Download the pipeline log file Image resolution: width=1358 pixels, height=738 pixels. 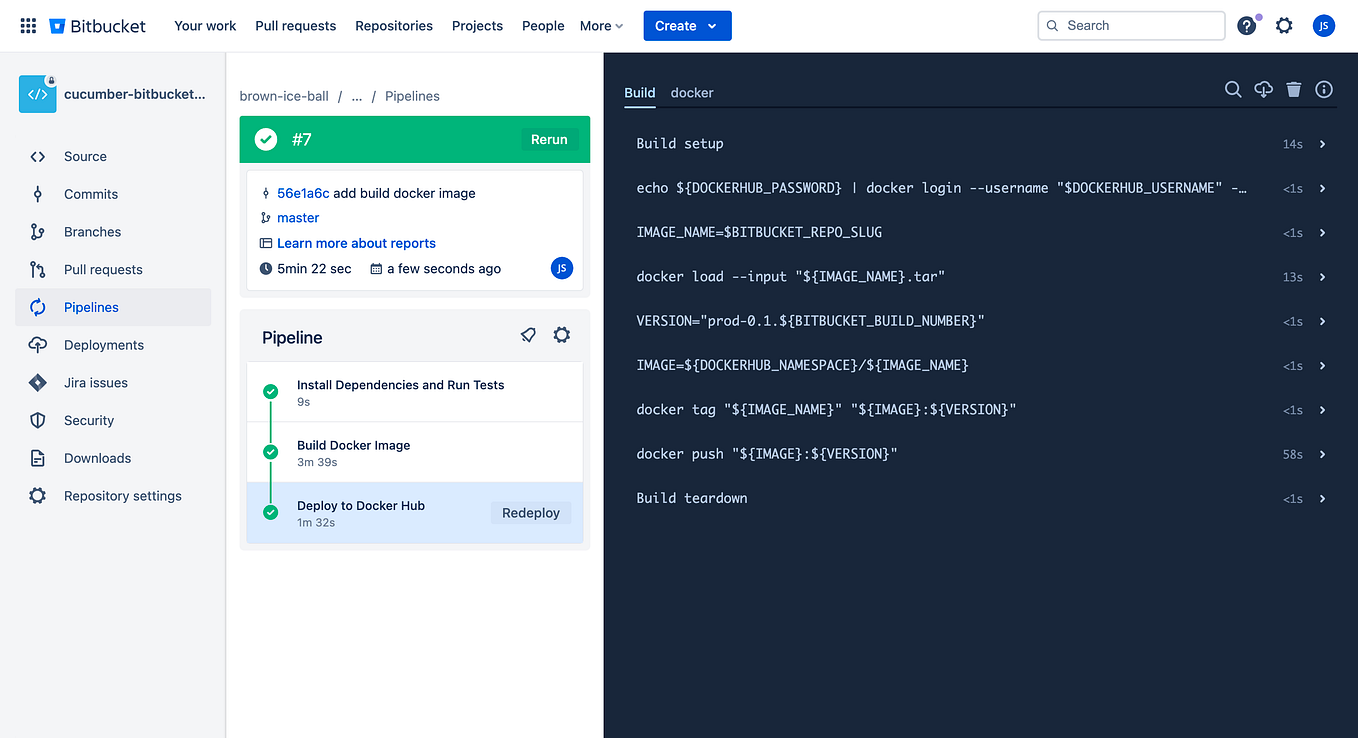tap(1263, 89)
